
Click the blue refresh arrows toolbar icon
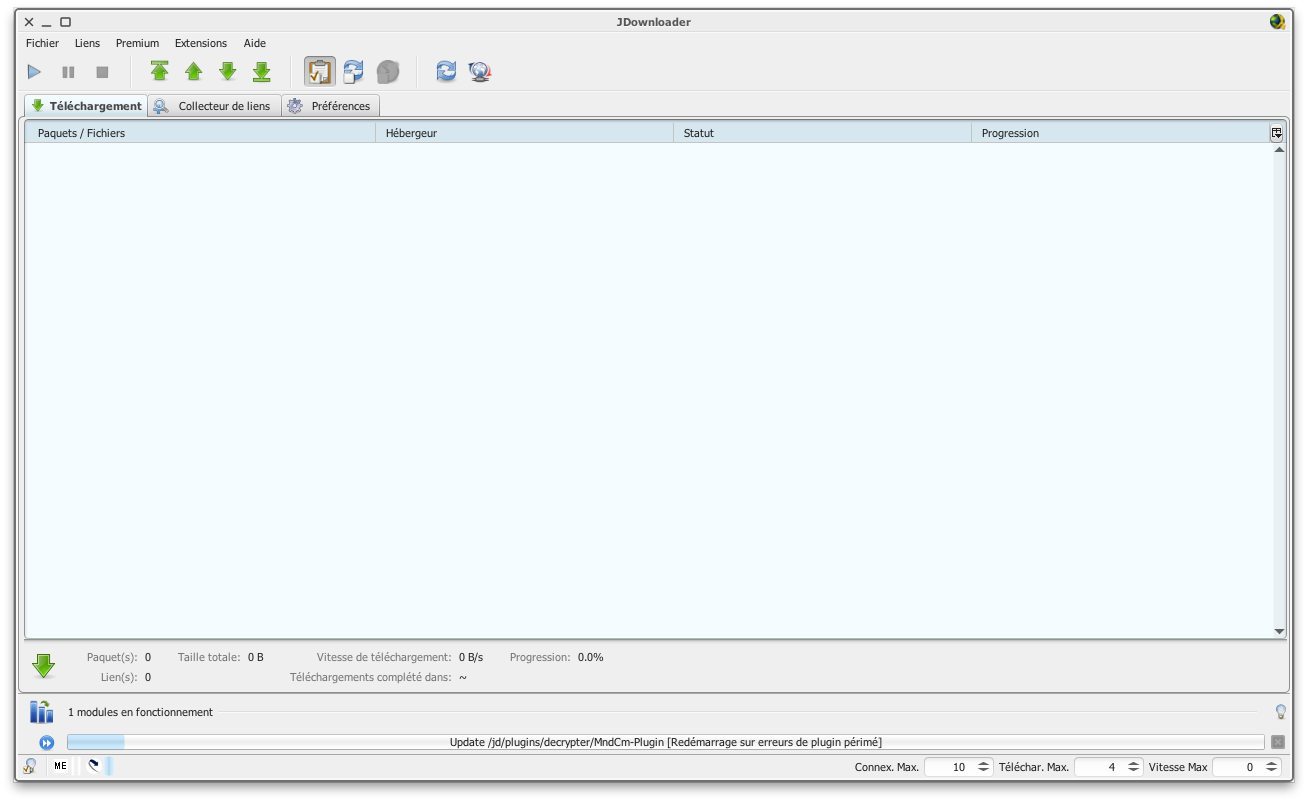click(x=446, y=72)
